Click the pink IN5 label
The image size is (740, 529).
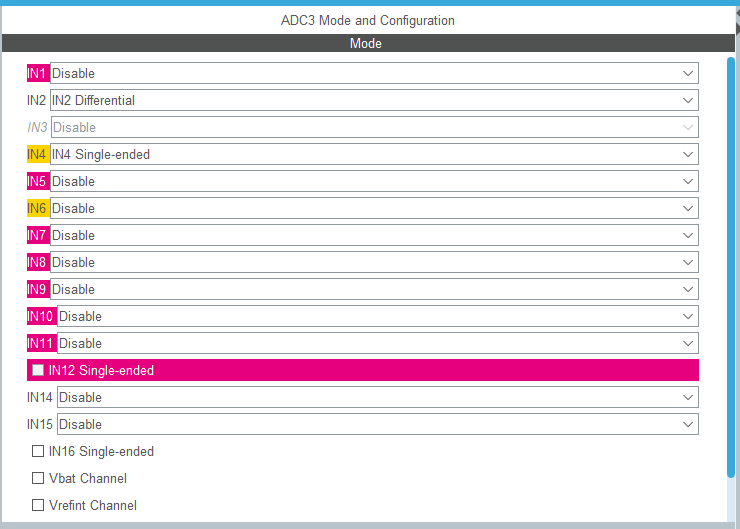point(38,181)
